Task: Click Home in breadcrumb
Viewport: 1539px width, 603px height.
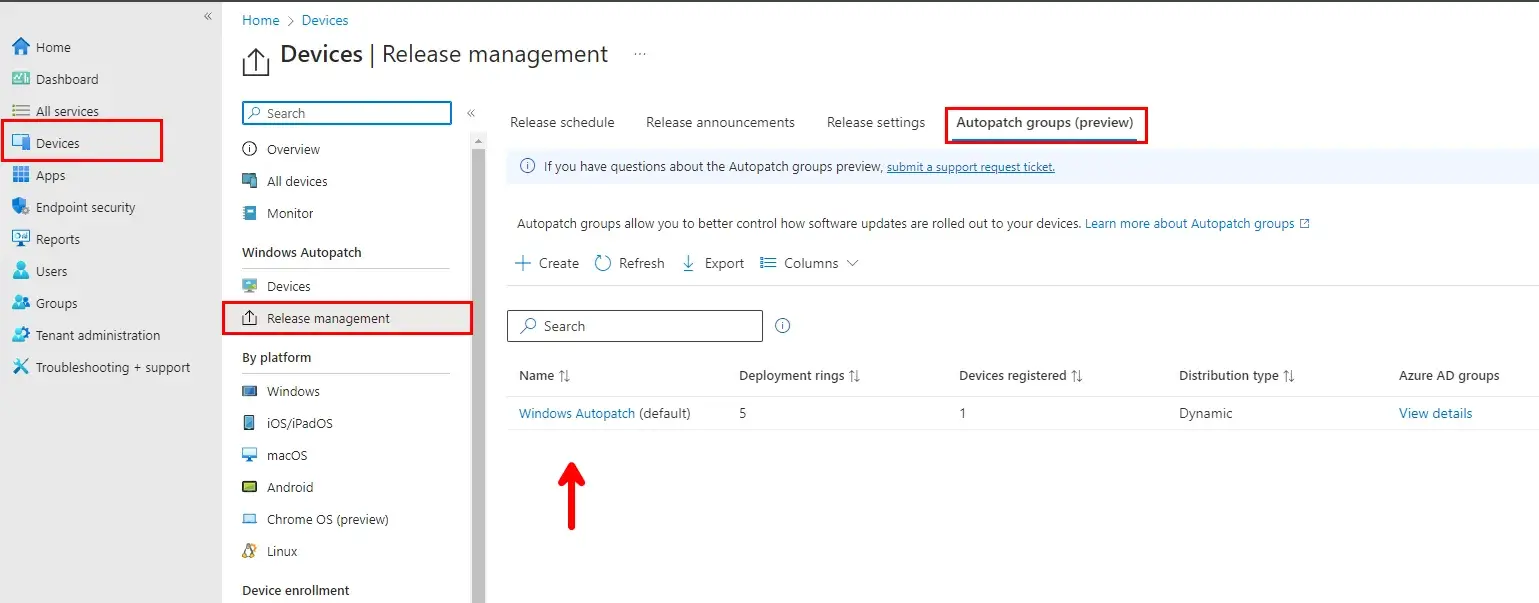Action: point(261,20)
